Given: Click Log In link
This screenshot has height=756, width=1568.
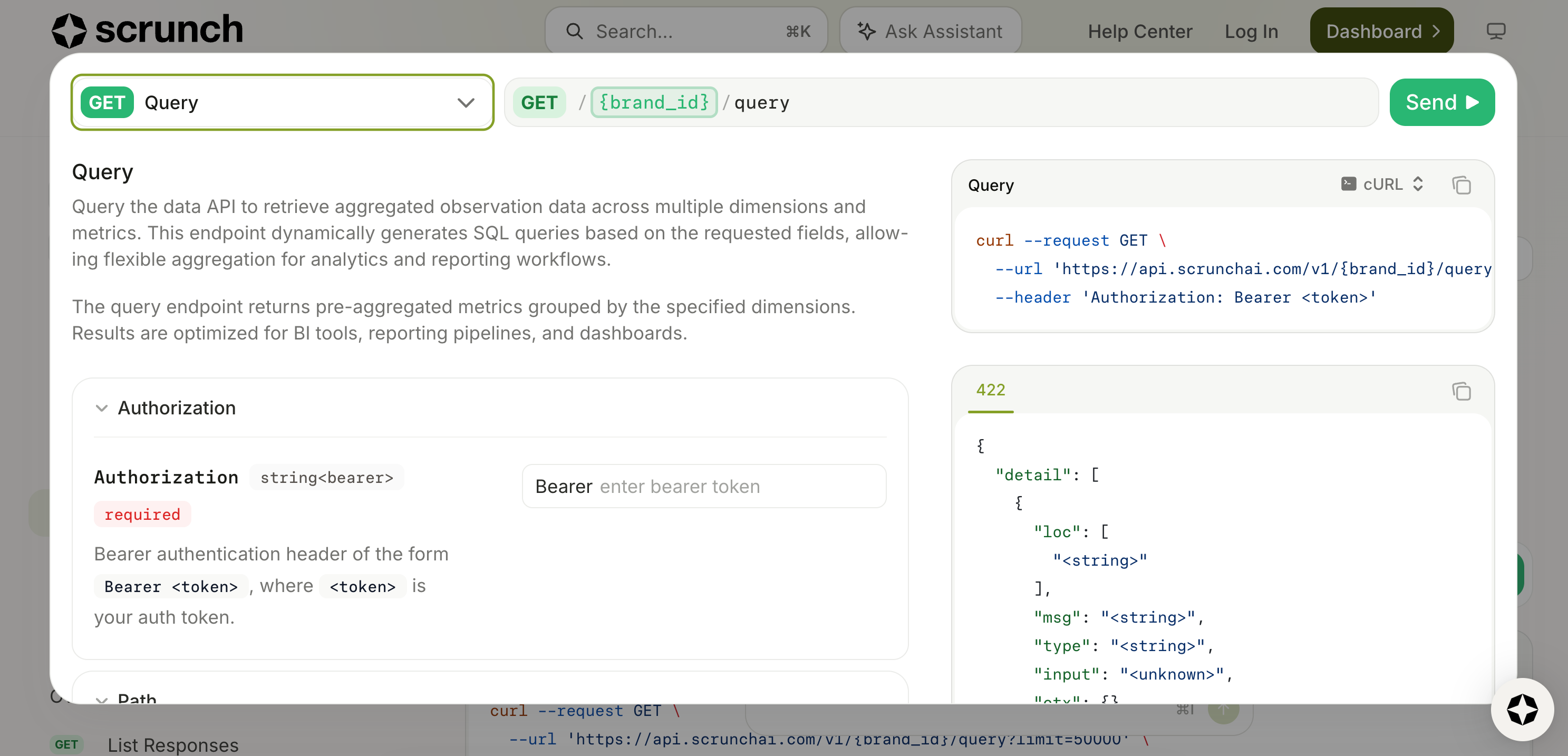Looking at the screenshot, I should 1251,31.
